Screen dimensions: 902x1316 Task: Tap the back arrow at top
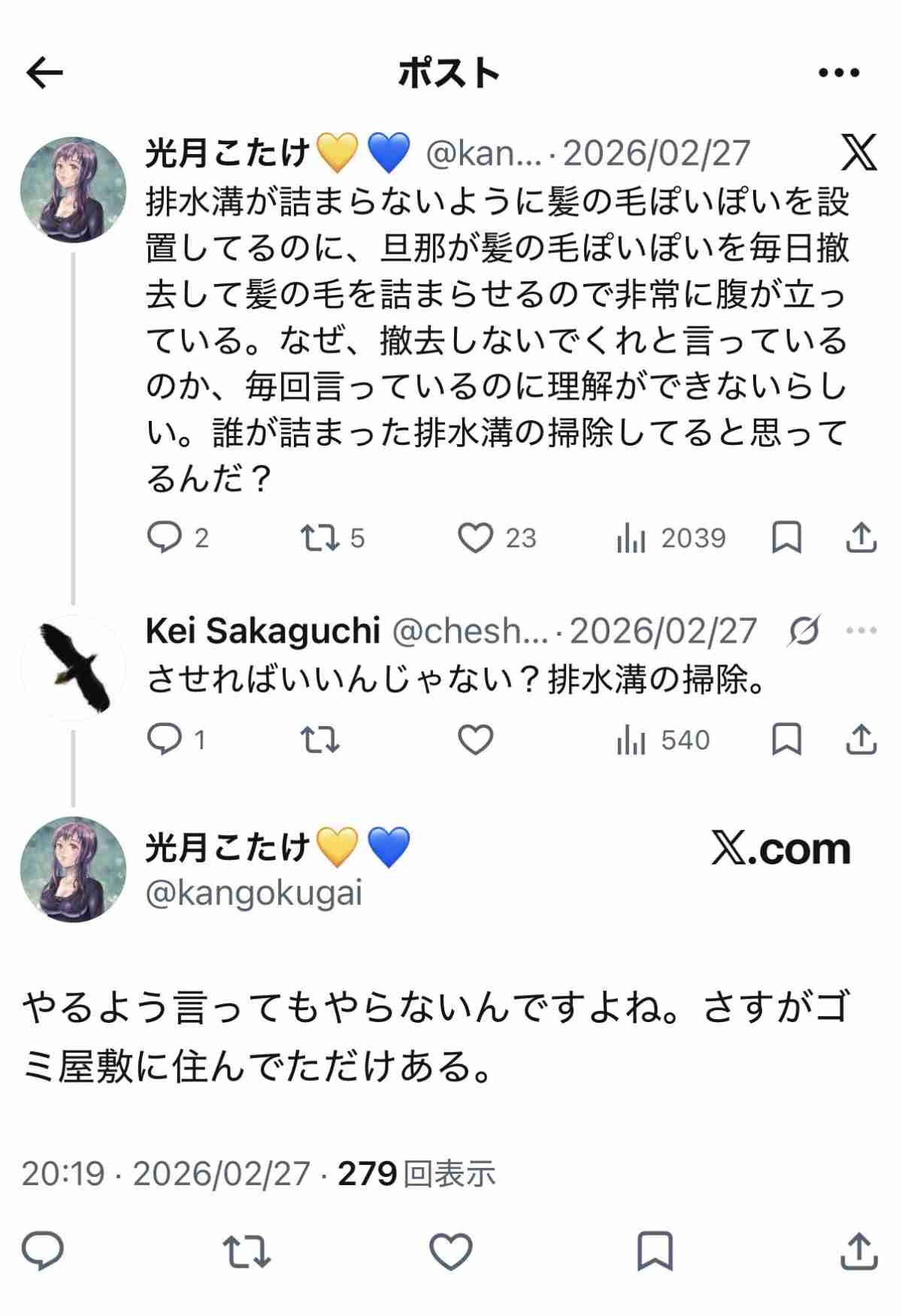tap(44, 73)
